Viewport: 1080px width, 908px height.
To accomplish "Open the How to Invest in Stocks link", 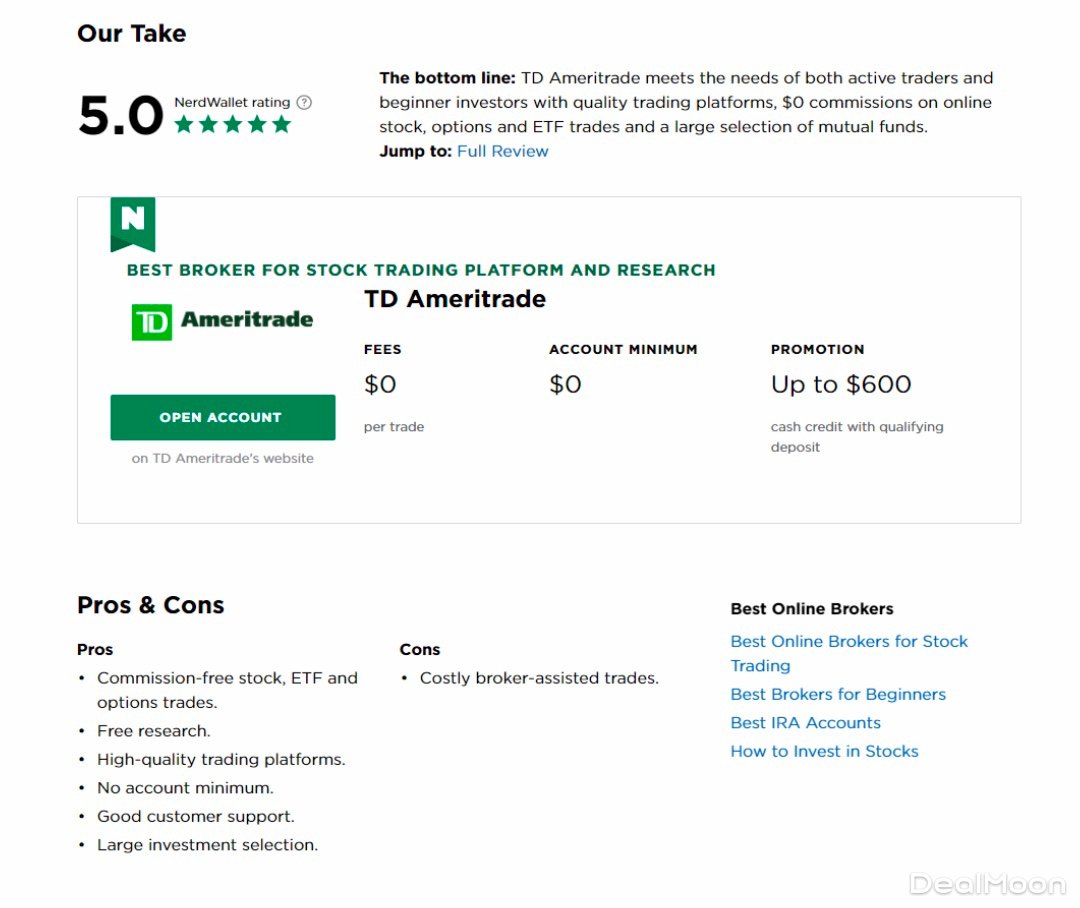I will [x=824, y=751].
